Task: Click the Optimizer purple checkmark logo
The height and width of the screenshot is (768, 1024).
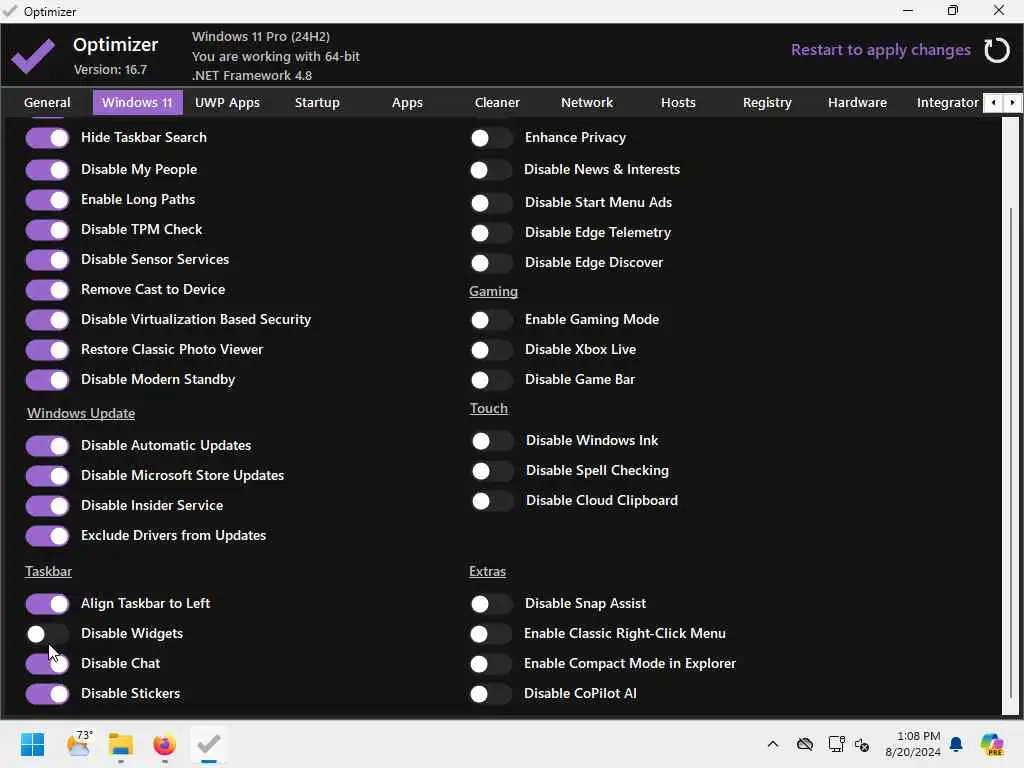Action: tap(33, 56)
